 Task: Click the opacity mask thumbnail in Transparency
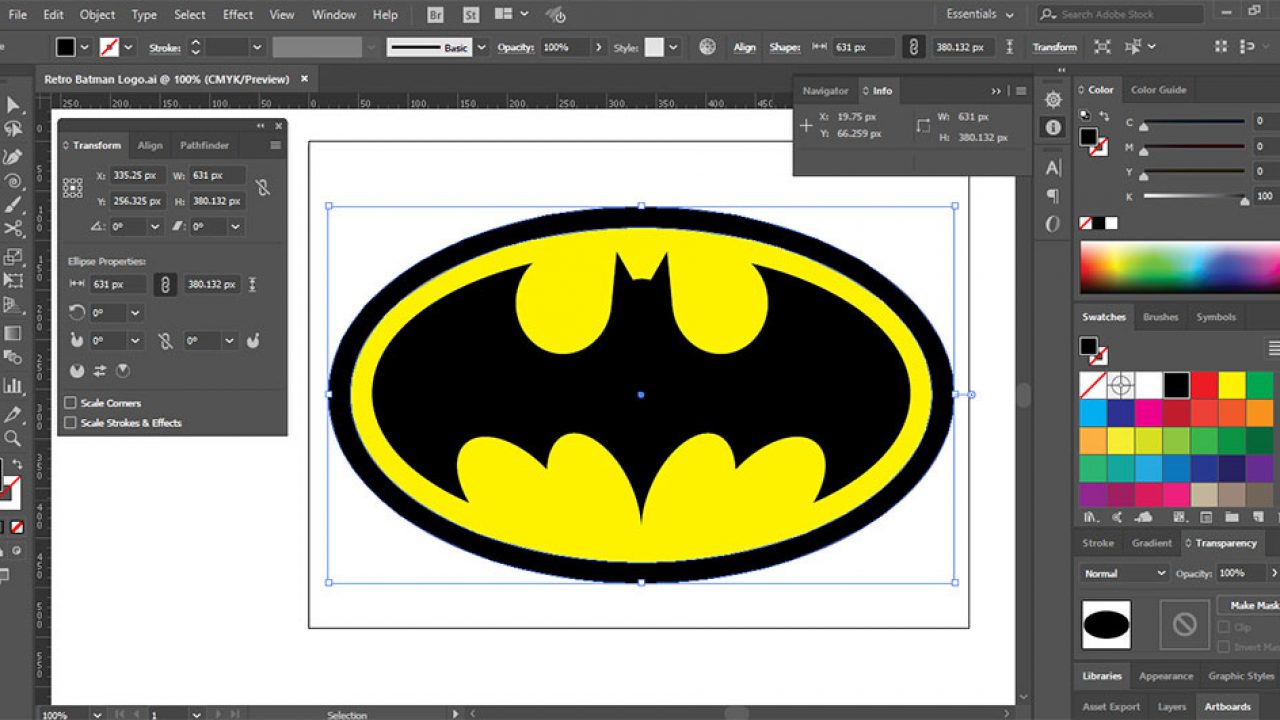coord(1184,625)
